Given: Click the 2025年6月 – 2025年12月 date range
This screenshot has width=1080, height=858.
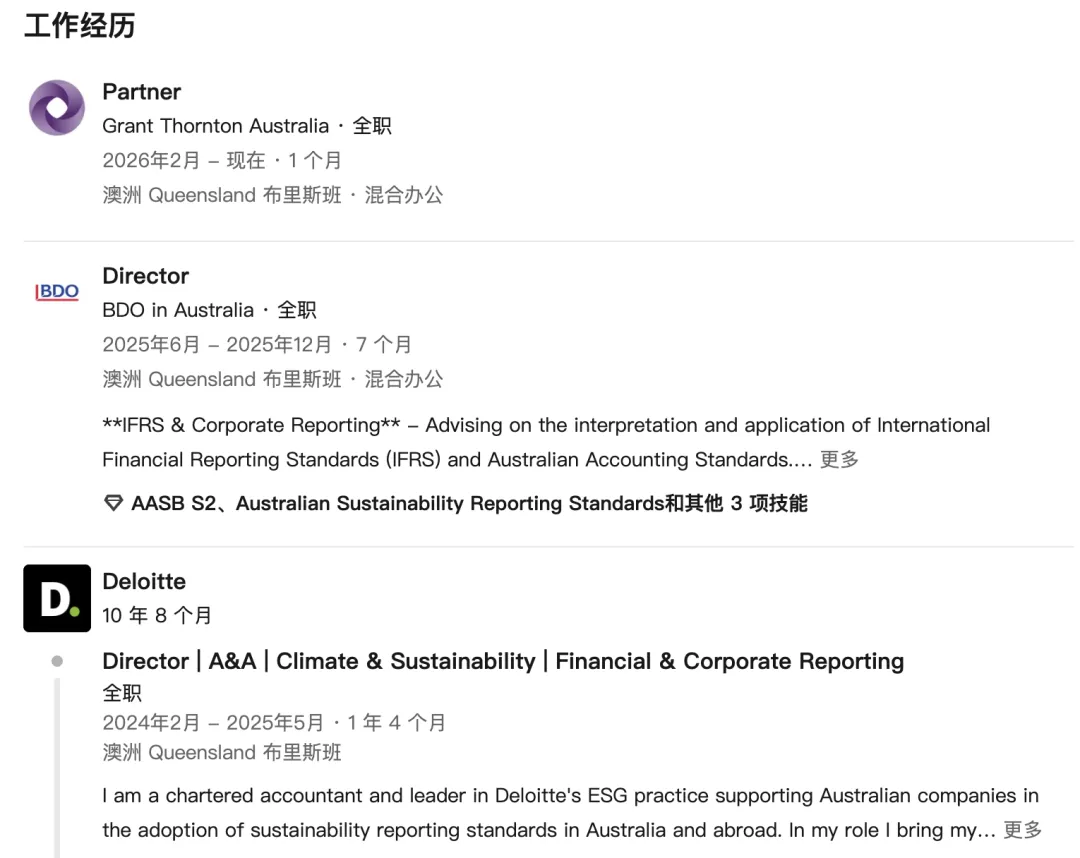Looking at the screenshot, I should (x=217, y=345).
